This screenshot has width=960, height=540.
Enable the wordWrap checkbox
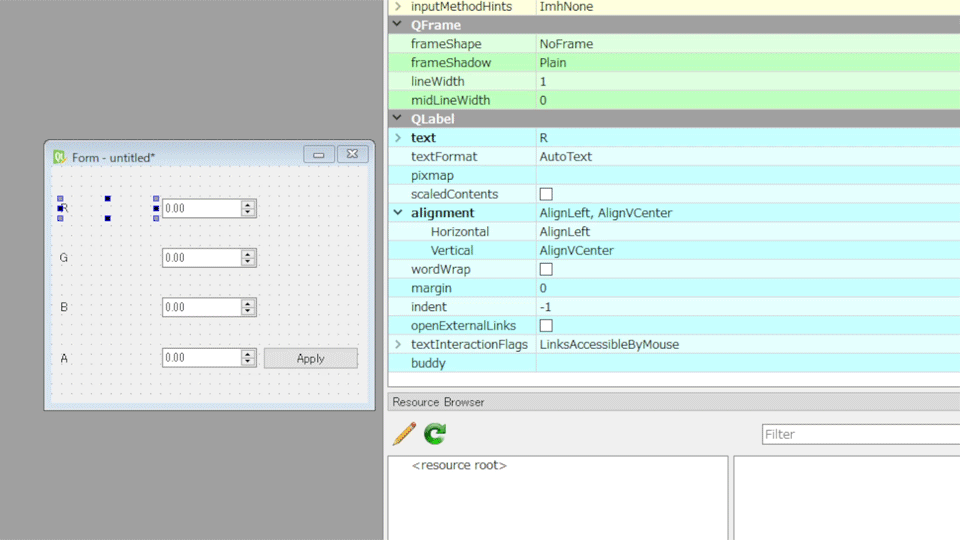tap(546, 269)
